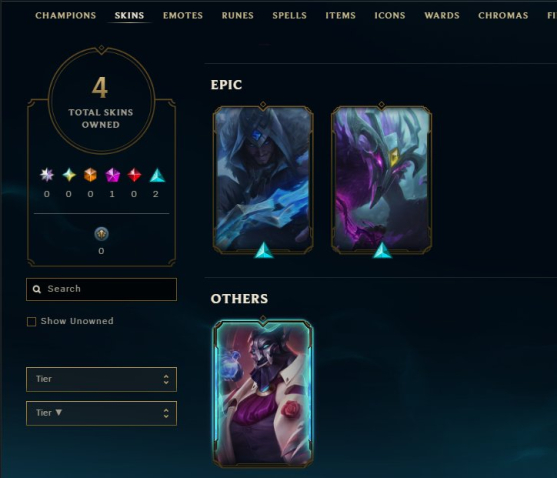Switch to the Champions tab
Image resolution: width=557 pixels, height=478 pixels.
pos(66,16)
